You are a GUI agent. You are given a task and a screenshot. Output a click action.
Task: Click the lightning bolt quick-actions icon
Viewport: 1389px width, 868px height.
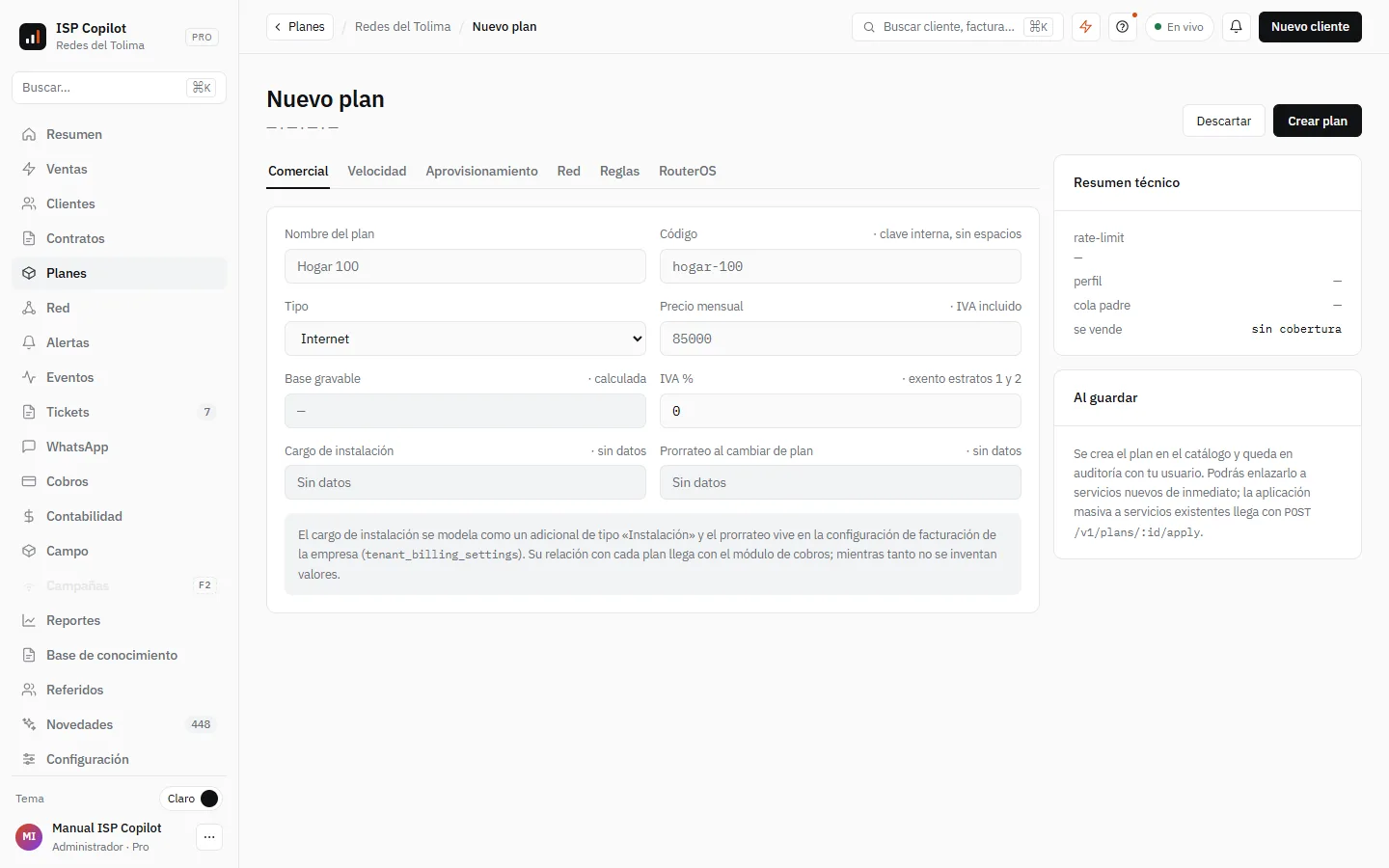[1086, 27]
